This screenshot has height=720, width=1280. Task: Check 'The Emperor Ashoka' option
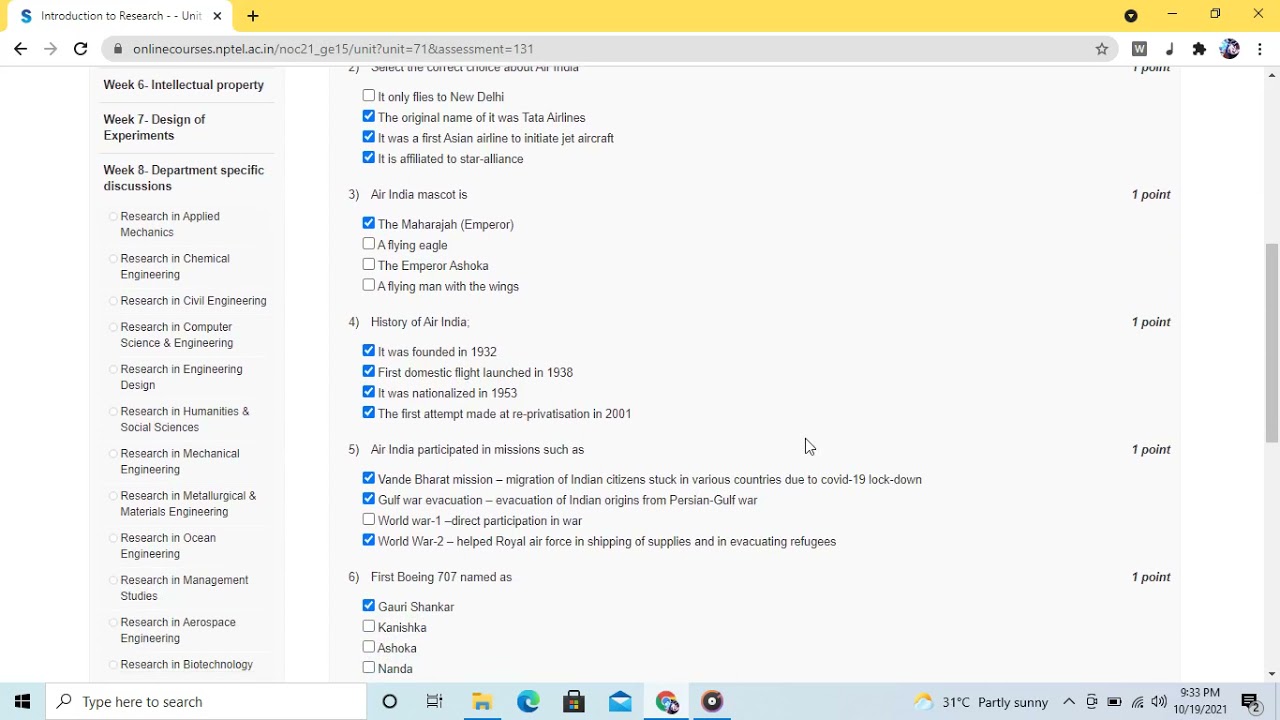369,264
